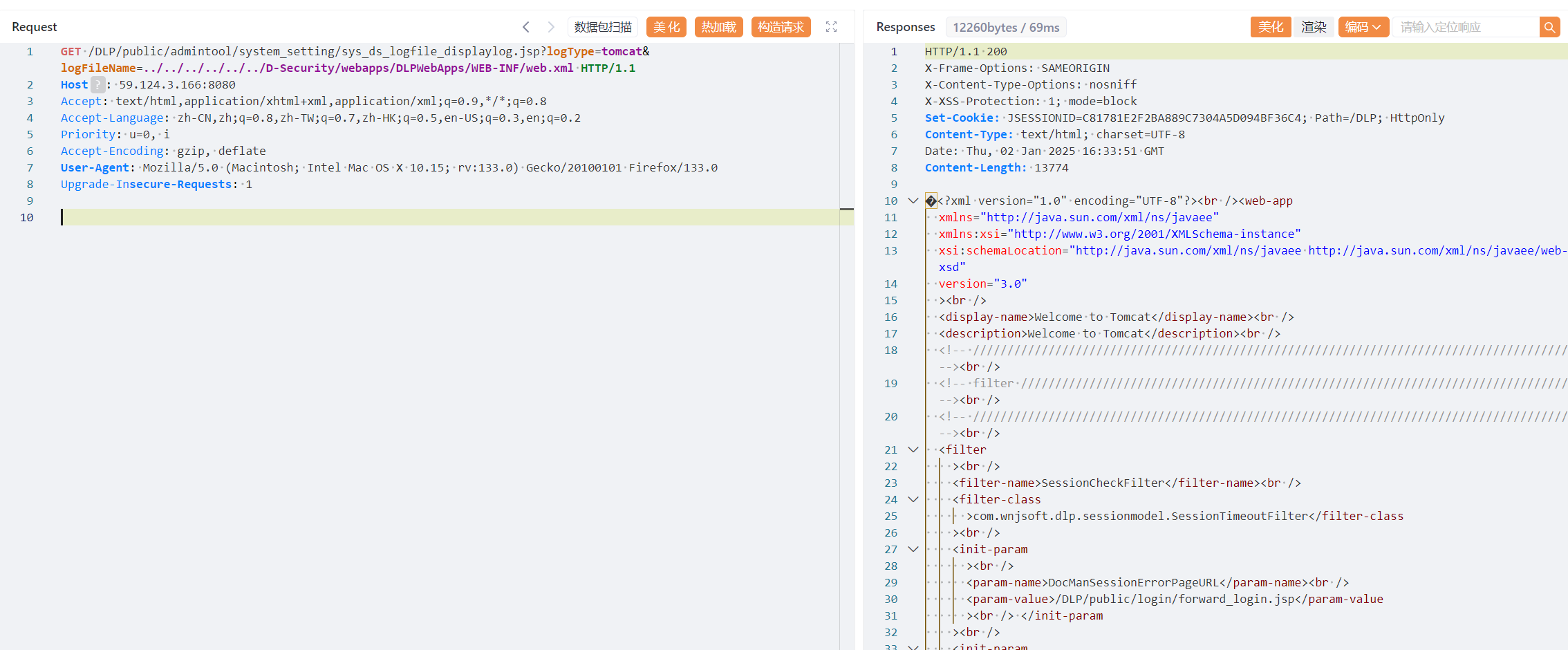Click the 12260bytes / 69ms size badge
1568x650 pixels.
[1006, 27]
